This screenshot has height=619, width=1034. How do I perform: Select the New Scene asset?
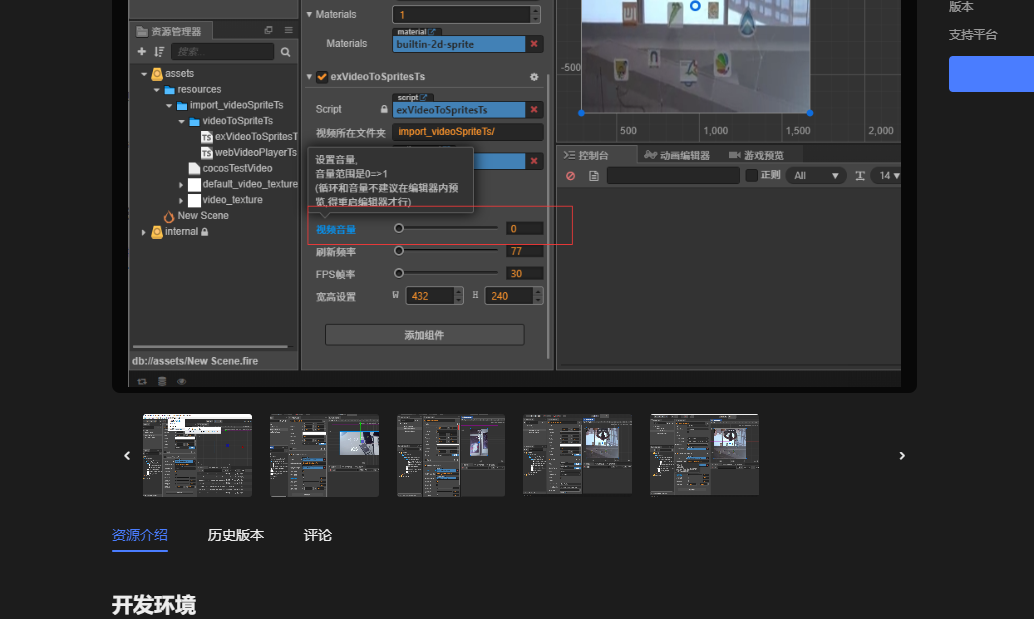coord(203,216)
